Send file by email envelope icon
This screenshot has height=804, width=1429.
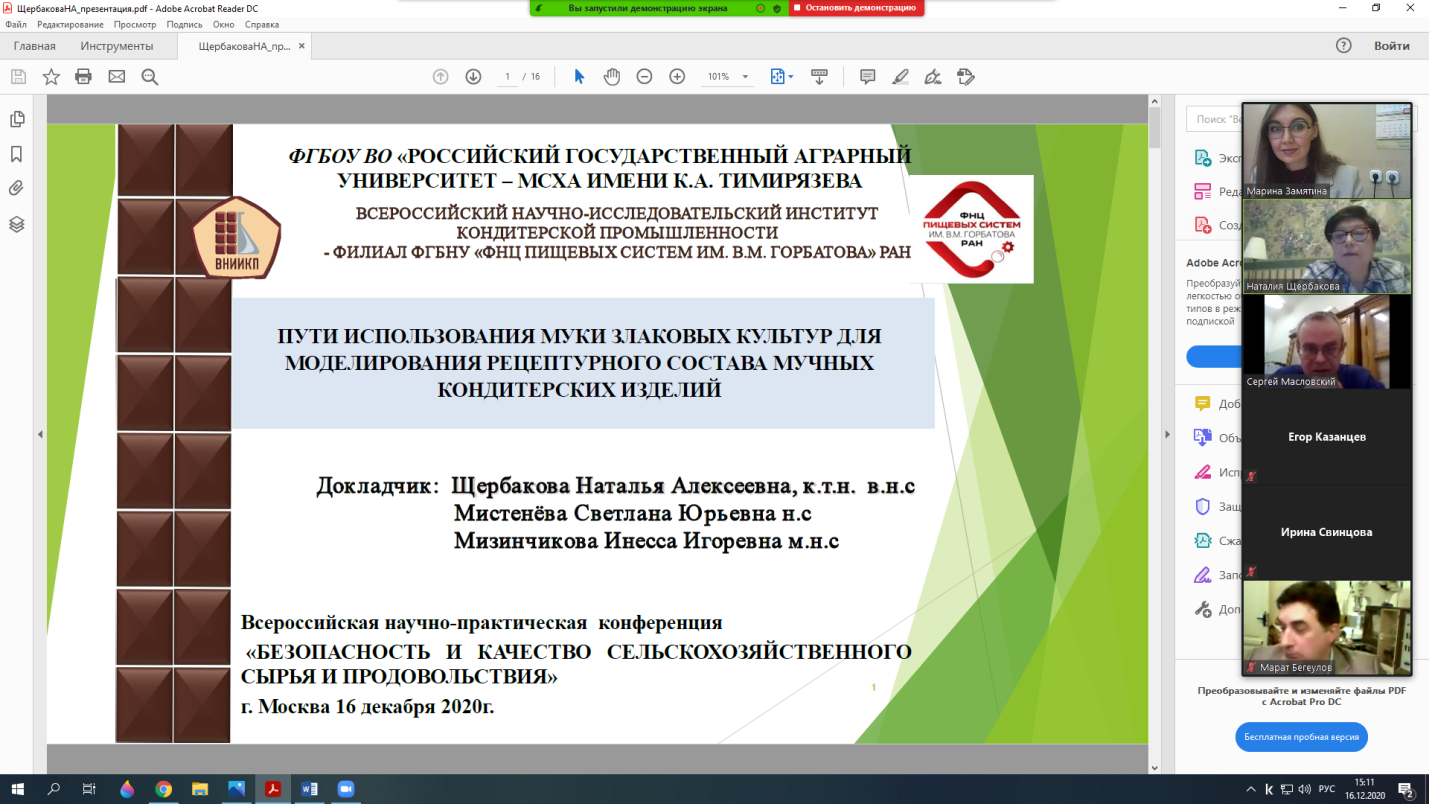[x=117, y=77]
